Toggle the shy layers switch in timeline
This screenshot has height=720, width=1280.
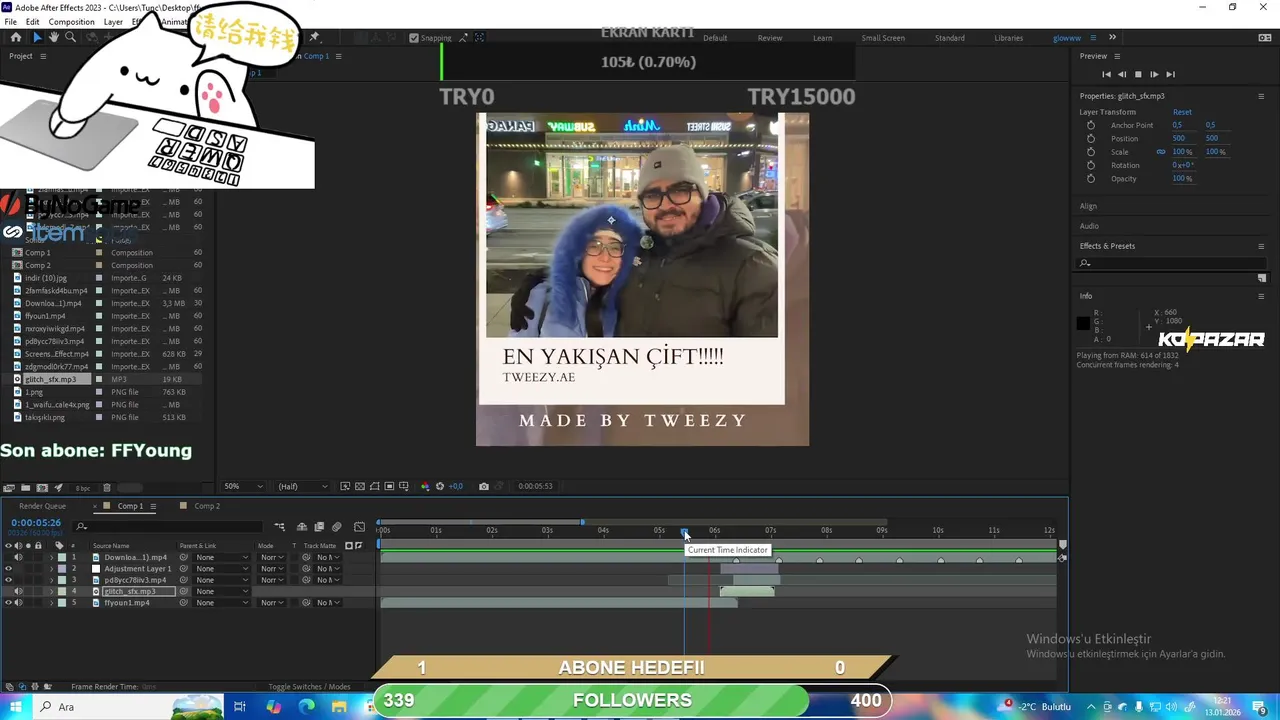(302, 527)
